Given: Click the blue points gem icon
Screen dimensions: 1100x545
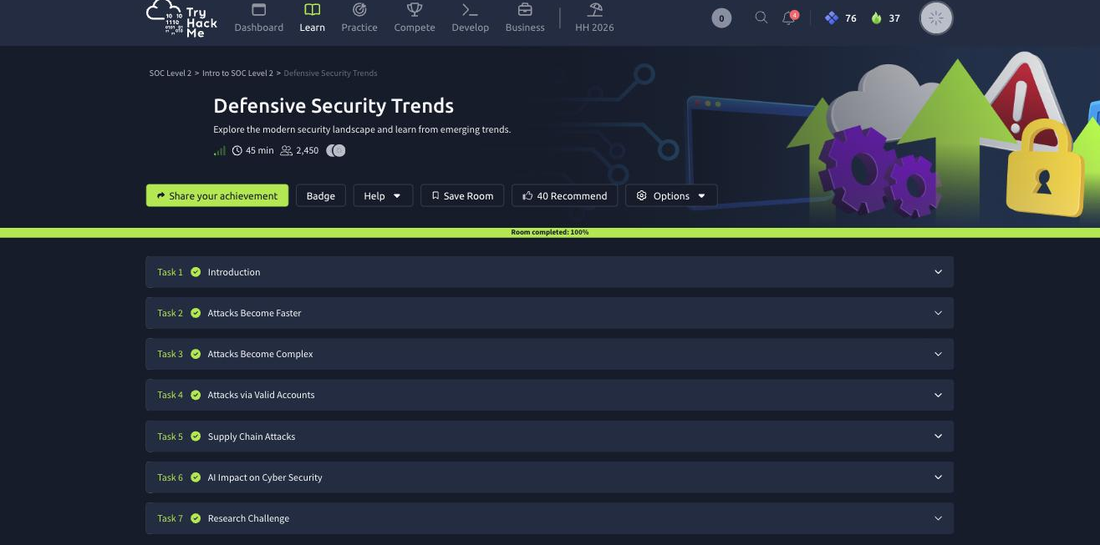Looking at the screenshot, I should (831, 18).
